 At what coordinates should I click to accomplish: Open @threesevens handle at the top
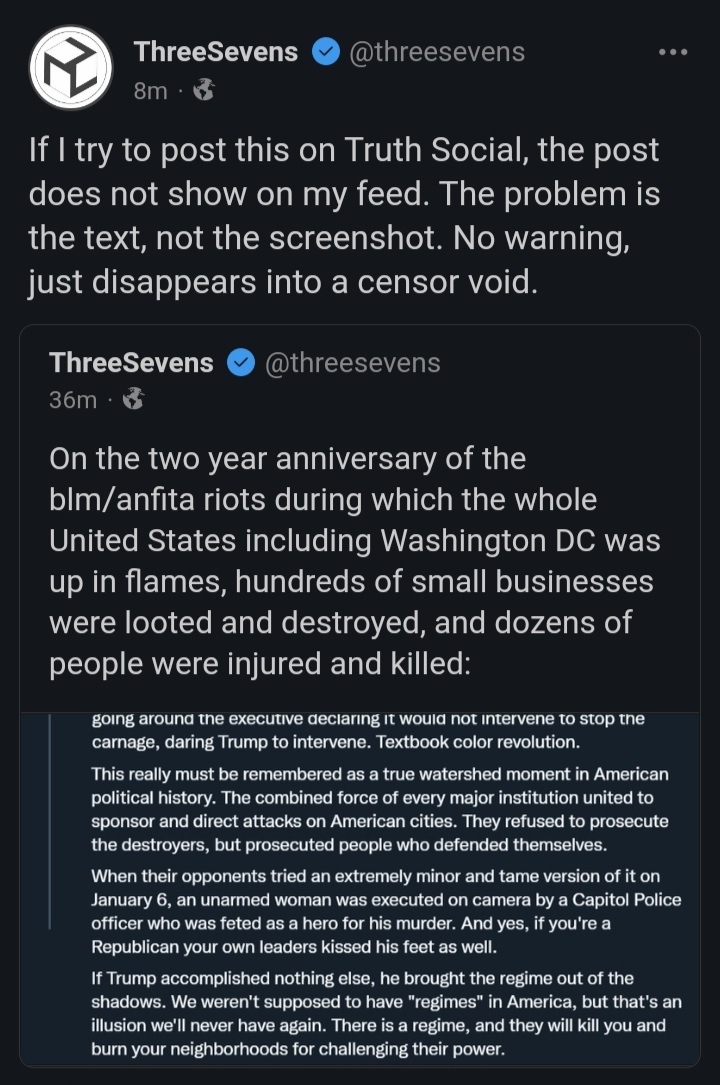point(437,52)
